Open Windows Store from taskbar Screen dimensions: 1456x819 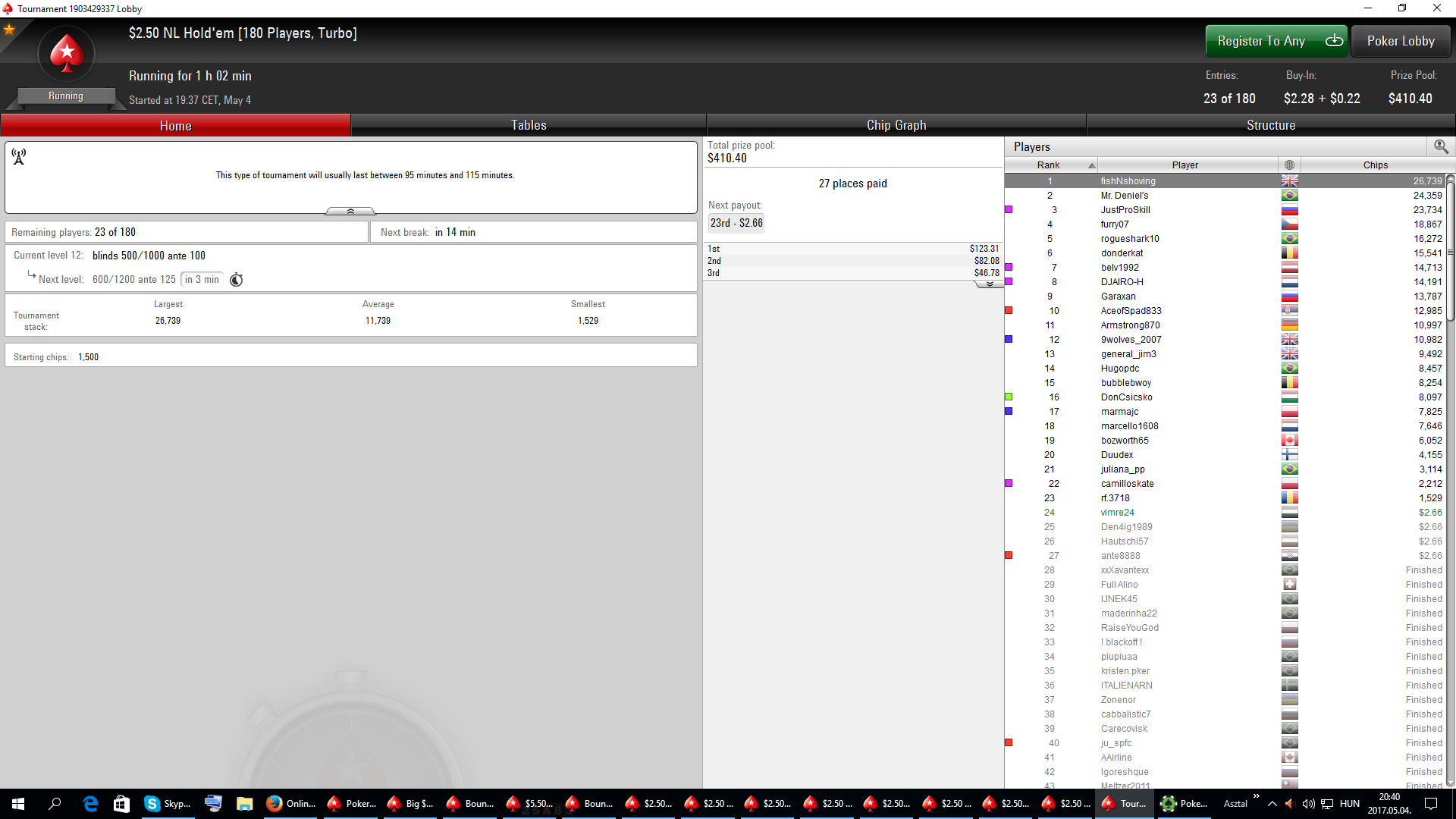pos(121,804)
